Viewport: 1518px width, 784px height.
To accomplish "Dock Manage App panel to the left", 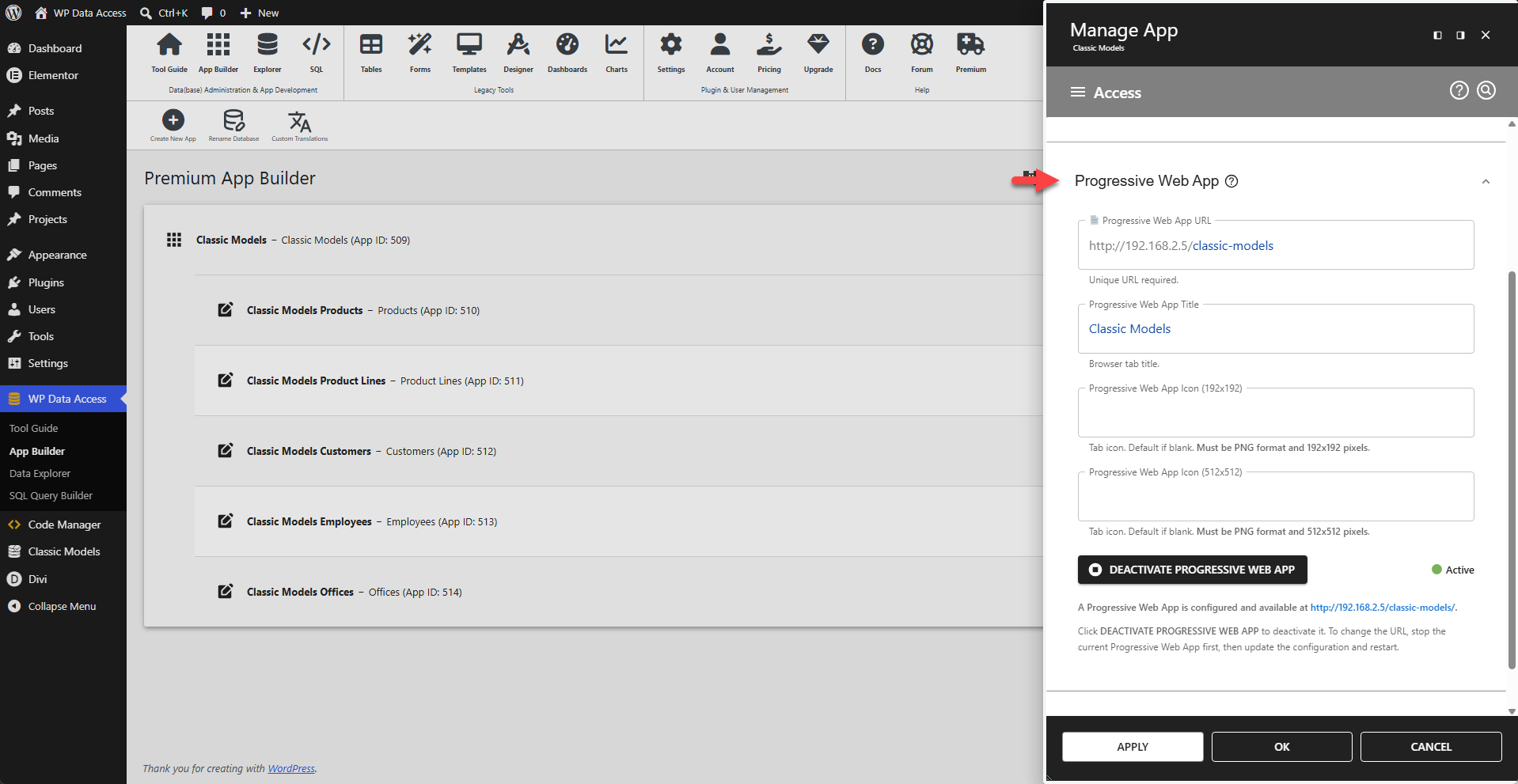I will (x=1437, y=35).
